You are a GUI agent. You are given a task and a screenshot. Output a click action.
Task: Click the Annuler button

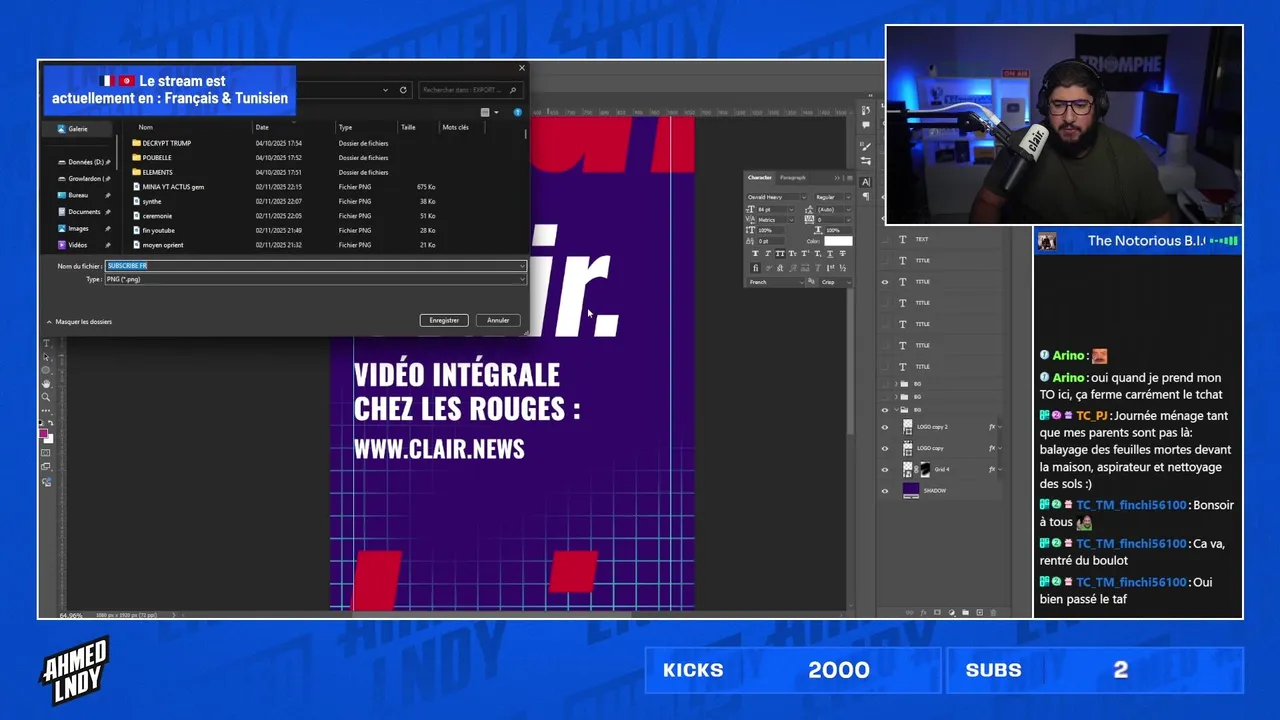point(498,320)
